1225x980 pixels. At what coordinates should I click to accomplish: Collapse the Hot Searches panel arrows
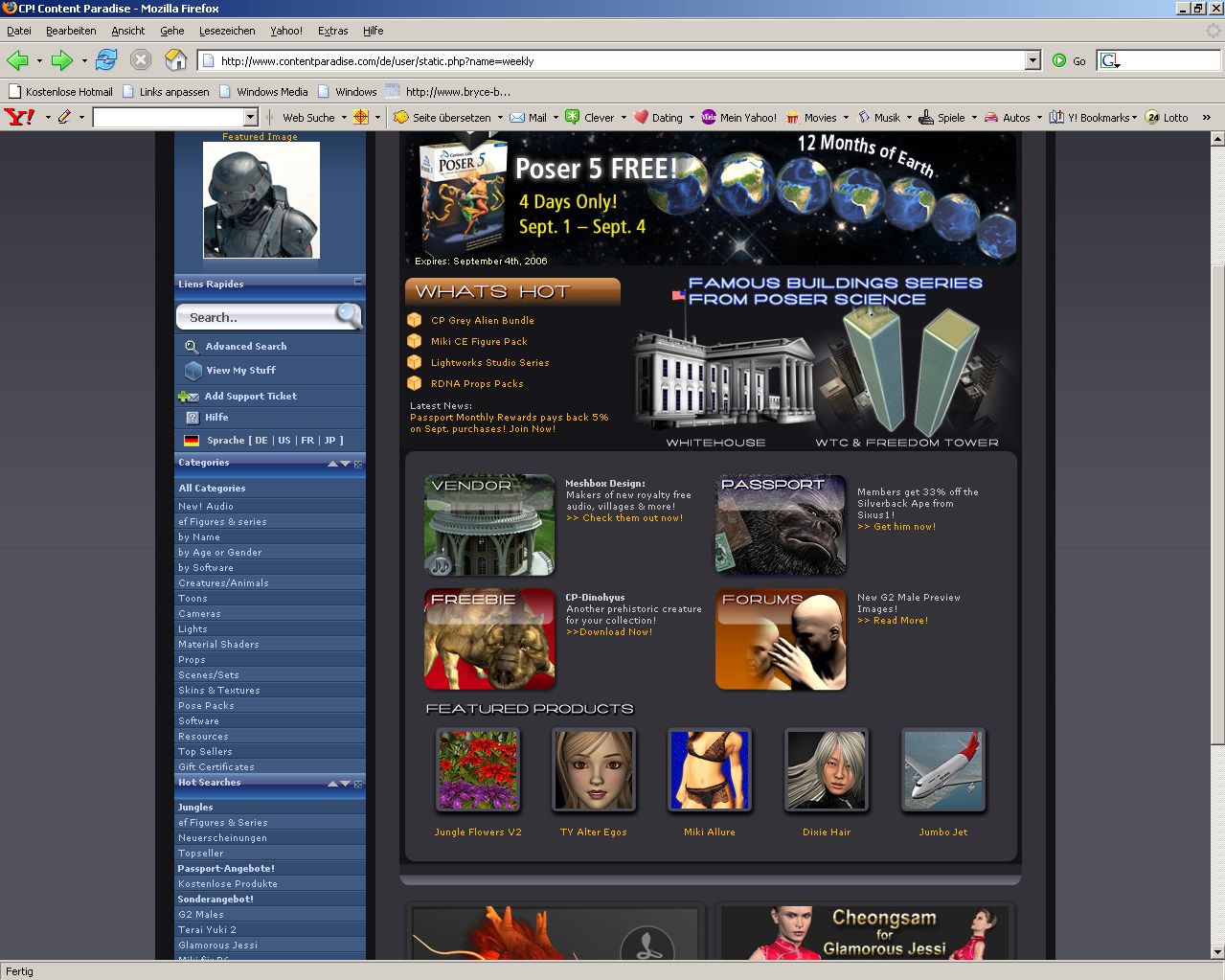pyautogui.click(x=339, y=784)
